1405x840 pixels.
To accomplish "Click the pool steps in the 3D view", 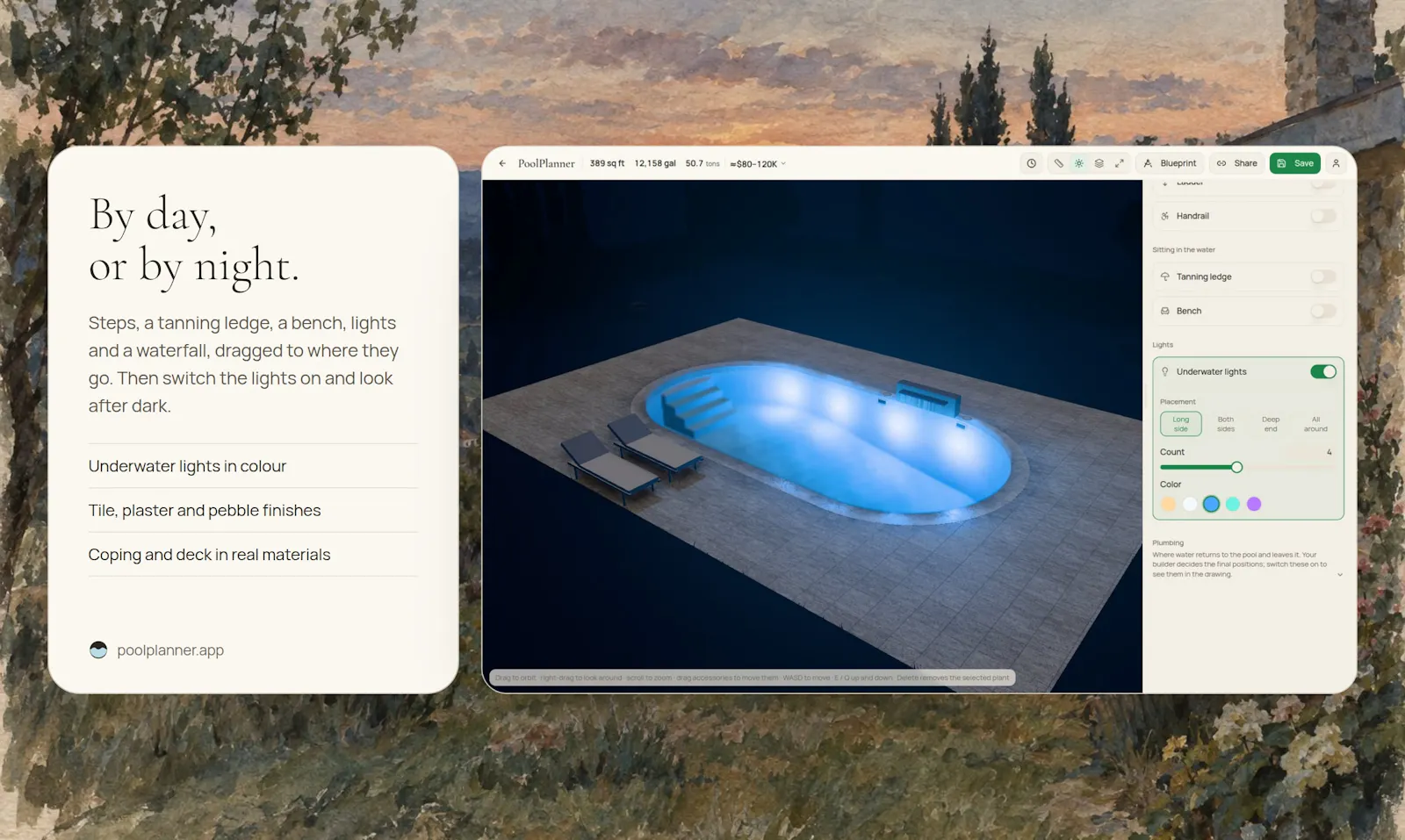I will 698,406.
